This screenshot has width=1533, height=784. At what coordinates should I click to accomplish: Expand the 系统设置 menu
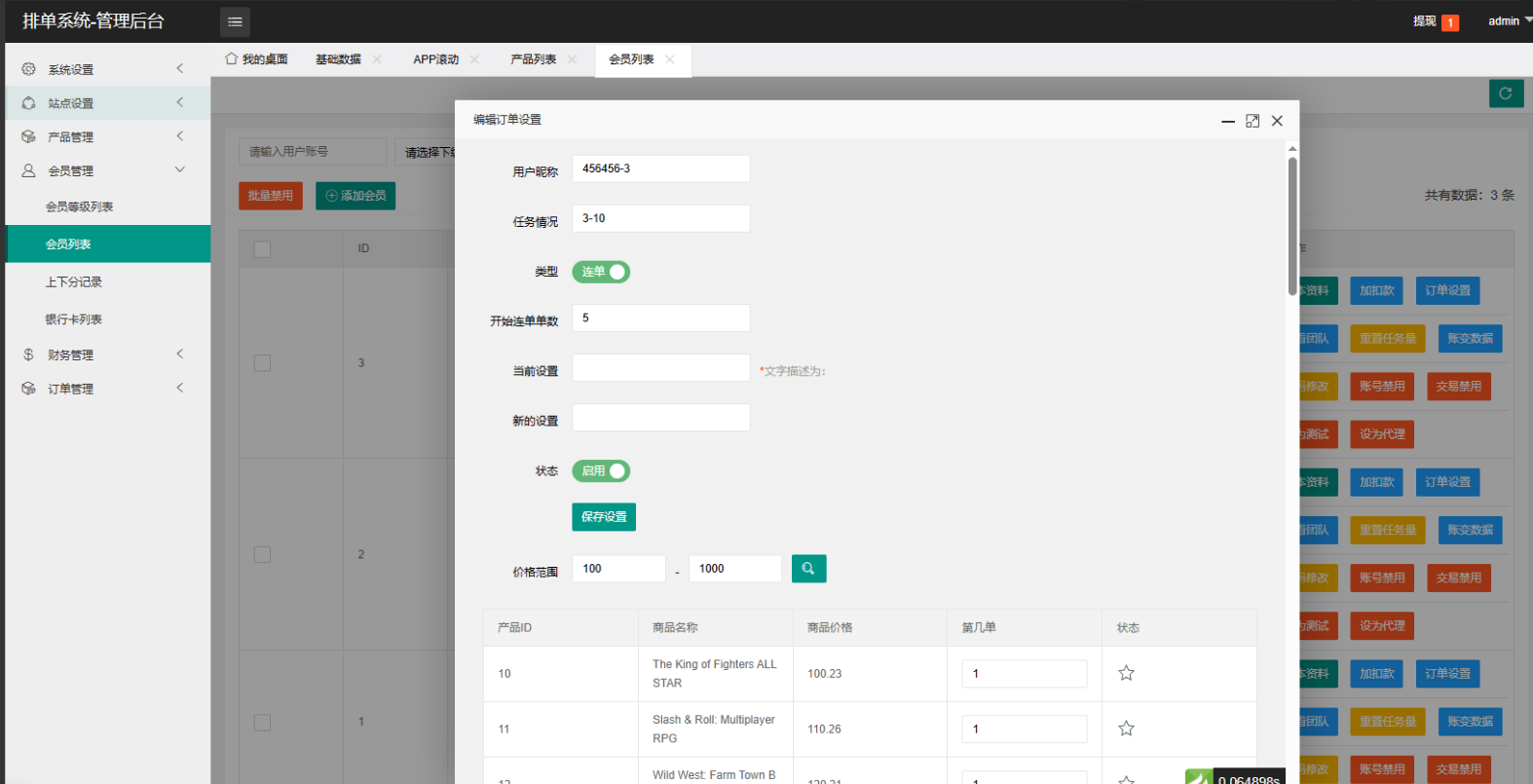coord(180,68)
